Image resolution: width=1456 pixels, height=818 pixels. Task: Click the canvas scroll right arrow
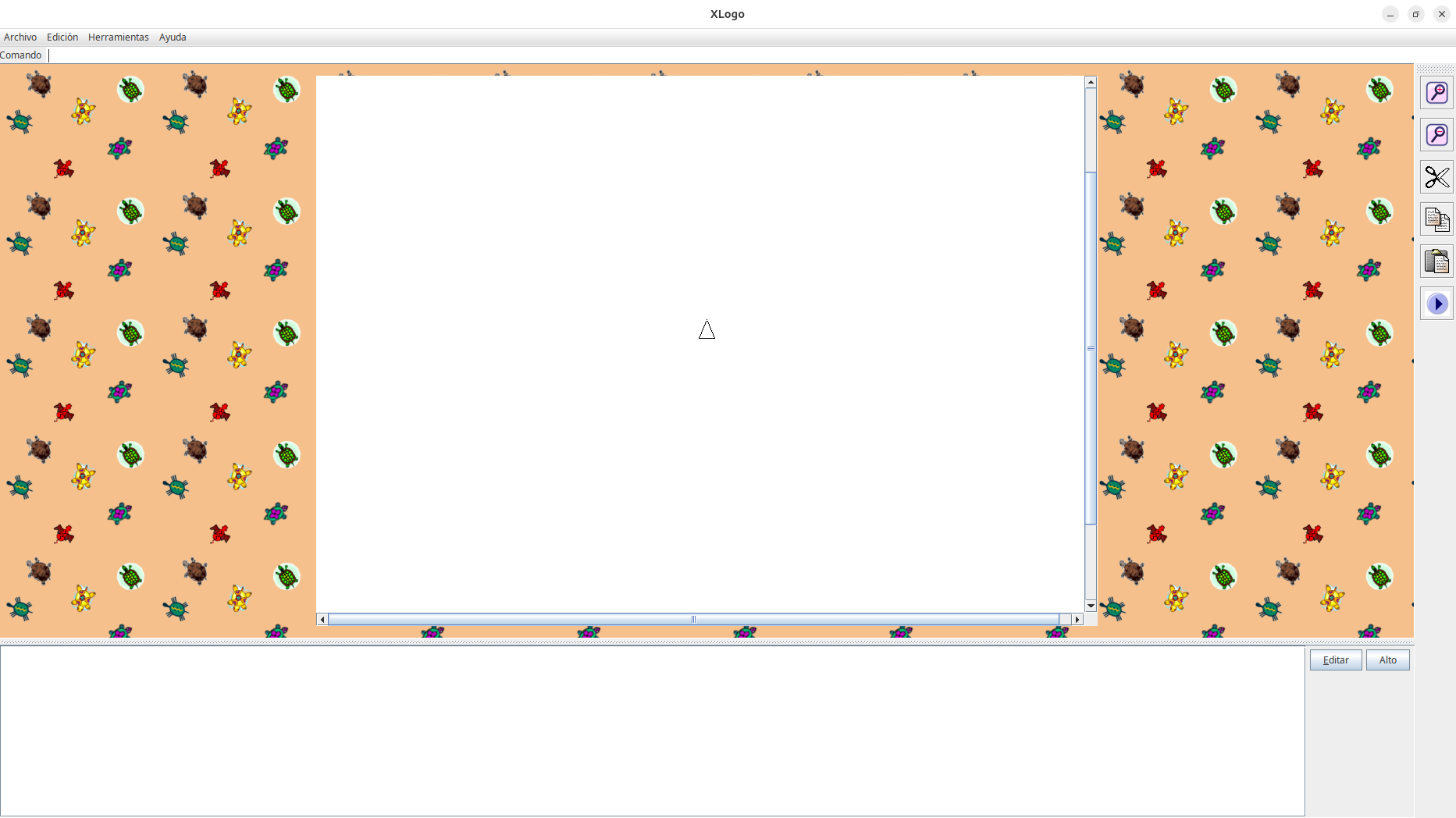1077,620
